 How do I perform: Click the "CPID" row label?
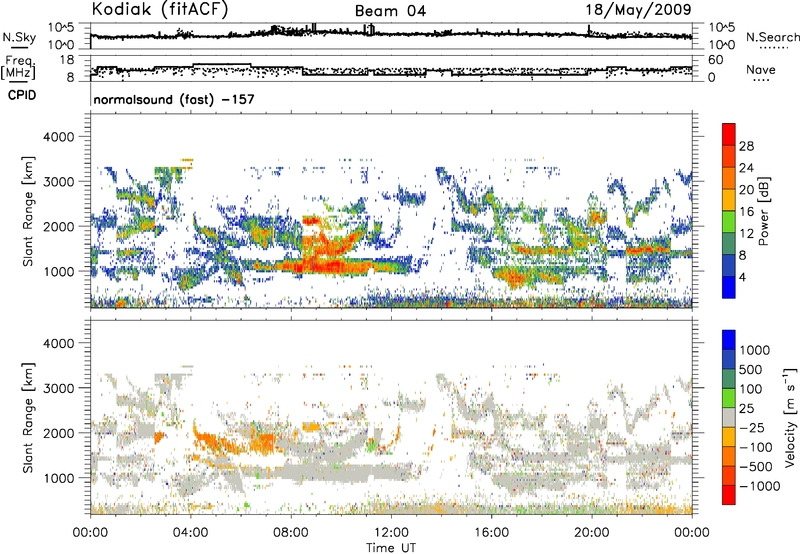coord(22,95)
